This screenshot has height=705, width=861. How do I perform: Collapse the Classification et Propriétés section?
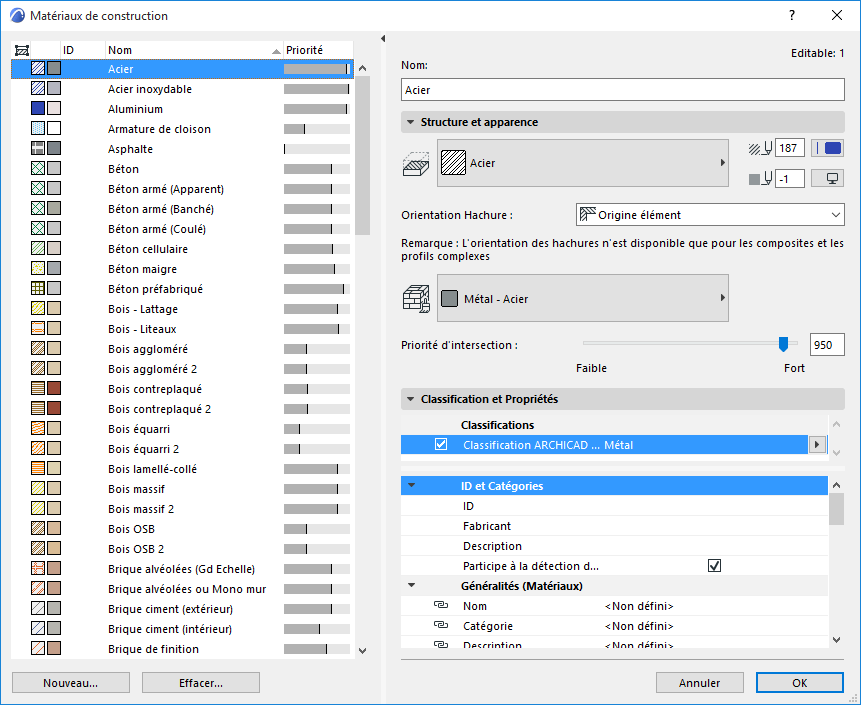coord(410,399)
